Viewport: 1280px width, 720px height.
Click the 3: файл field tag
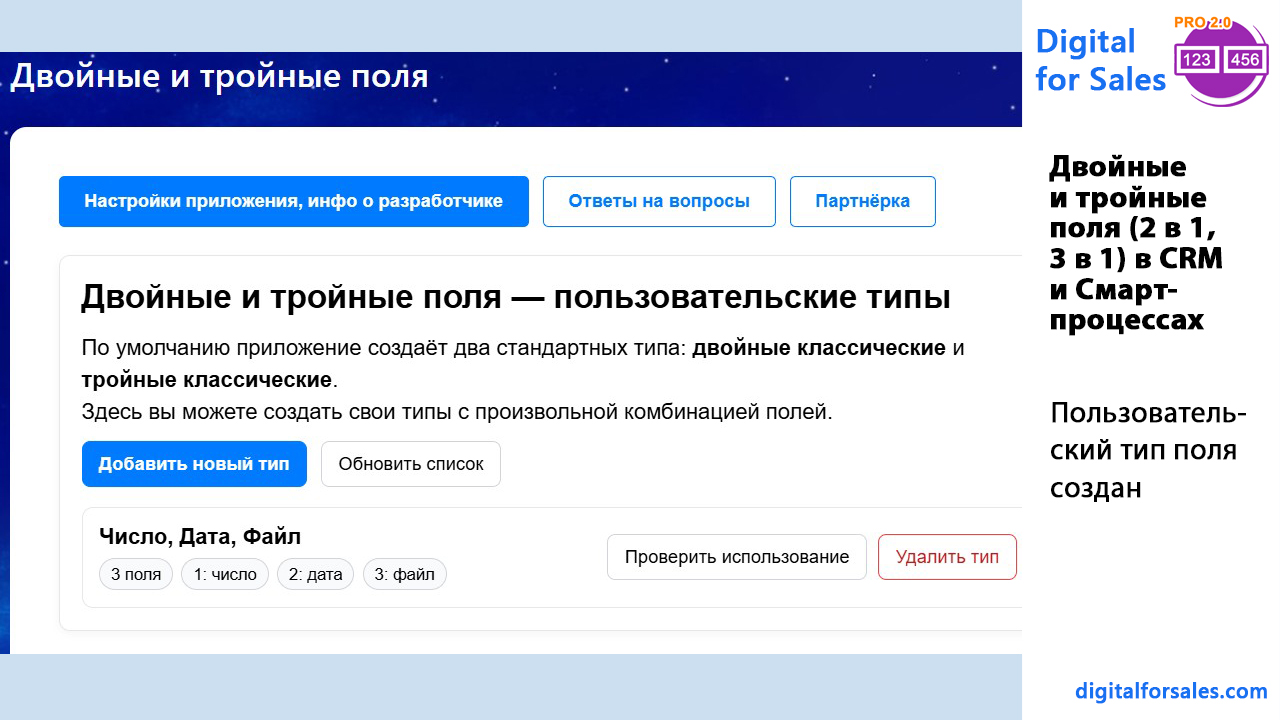pos(404,574)
